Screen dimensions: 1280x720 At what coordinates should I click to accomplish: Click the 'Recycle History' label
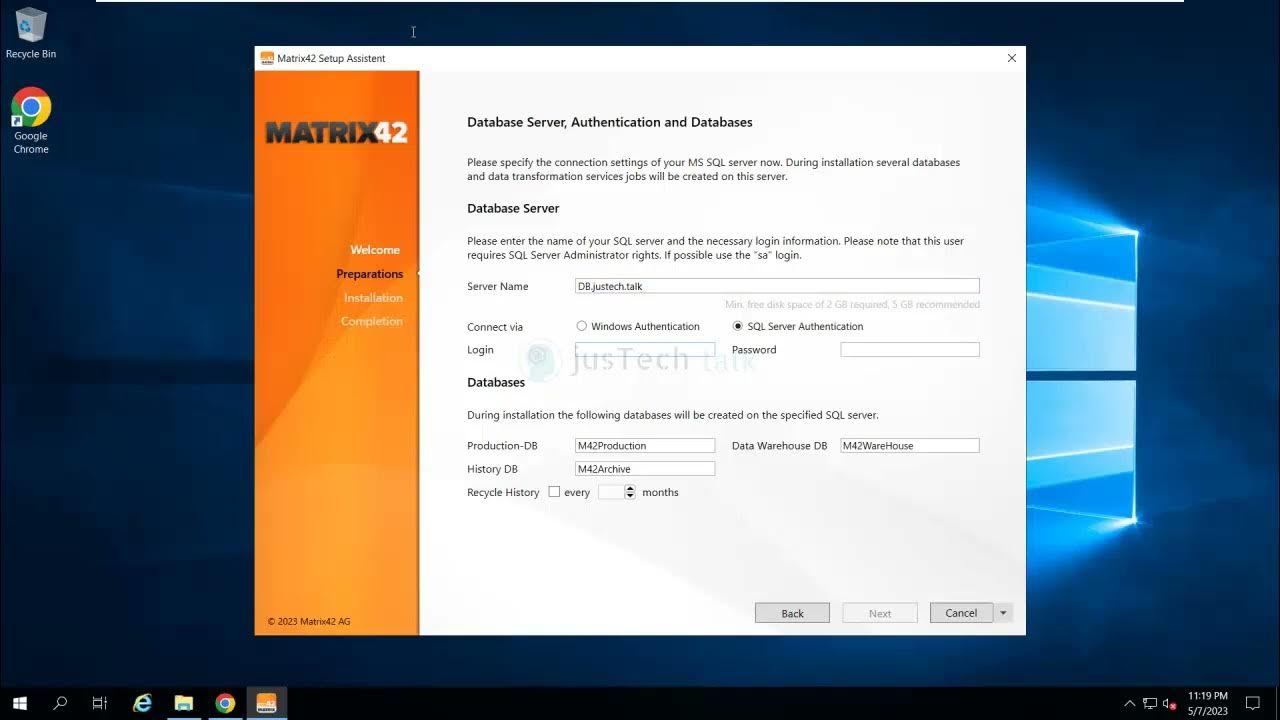(x=503, y=492)
